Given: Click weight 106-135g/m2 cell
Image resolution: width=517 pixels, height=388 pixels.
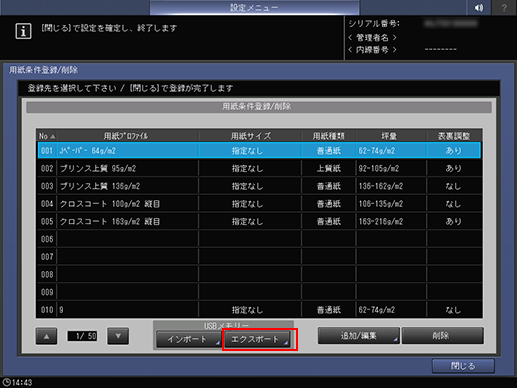Looking at the screenshot, I should coord(381,204).
